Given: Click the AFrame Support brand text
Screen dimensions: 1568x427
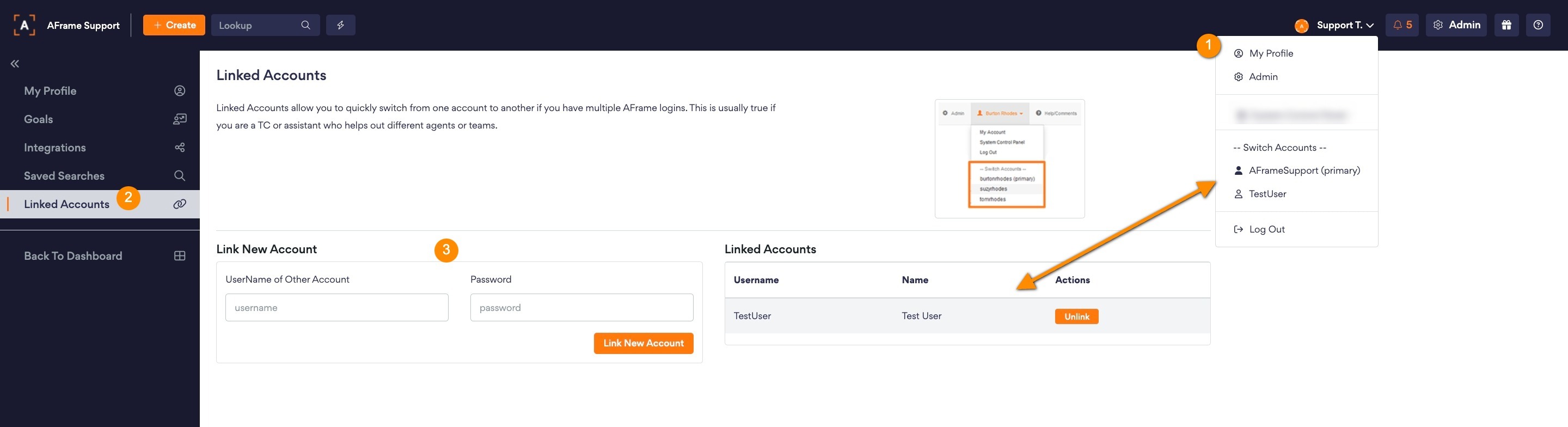Looking at the screenshot, I should pyautogui.click(x=83, y=26).
